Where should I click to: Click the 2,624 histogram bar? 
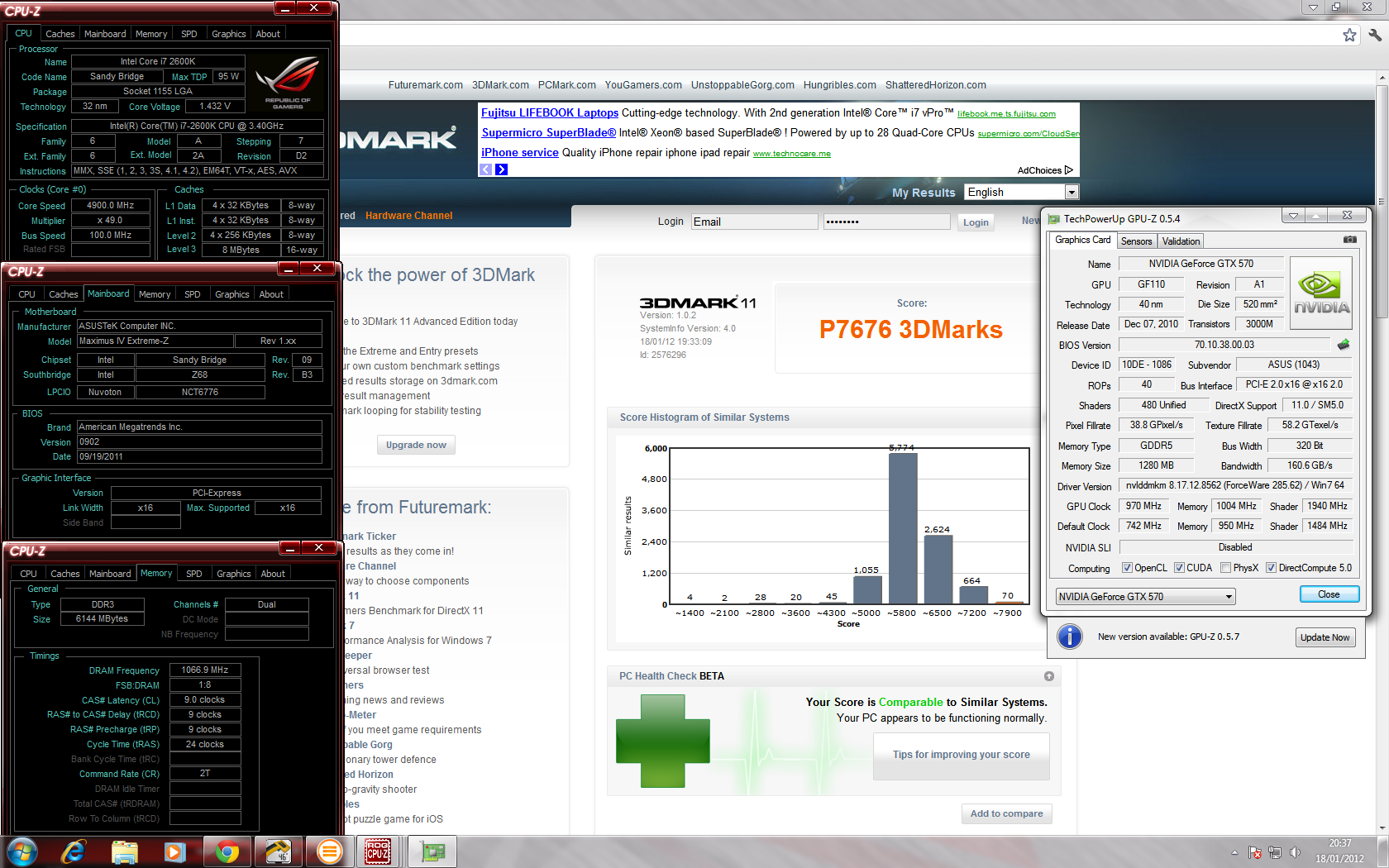click(938, 570)
